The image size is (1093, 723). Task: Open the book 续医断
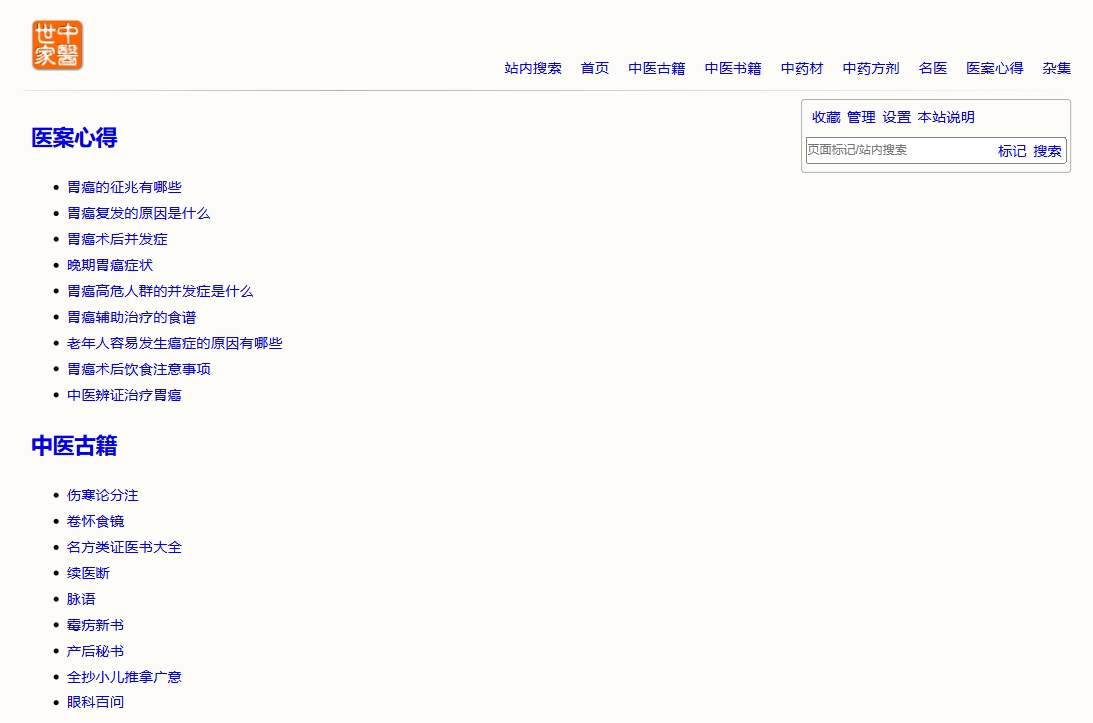pos(88,573)
